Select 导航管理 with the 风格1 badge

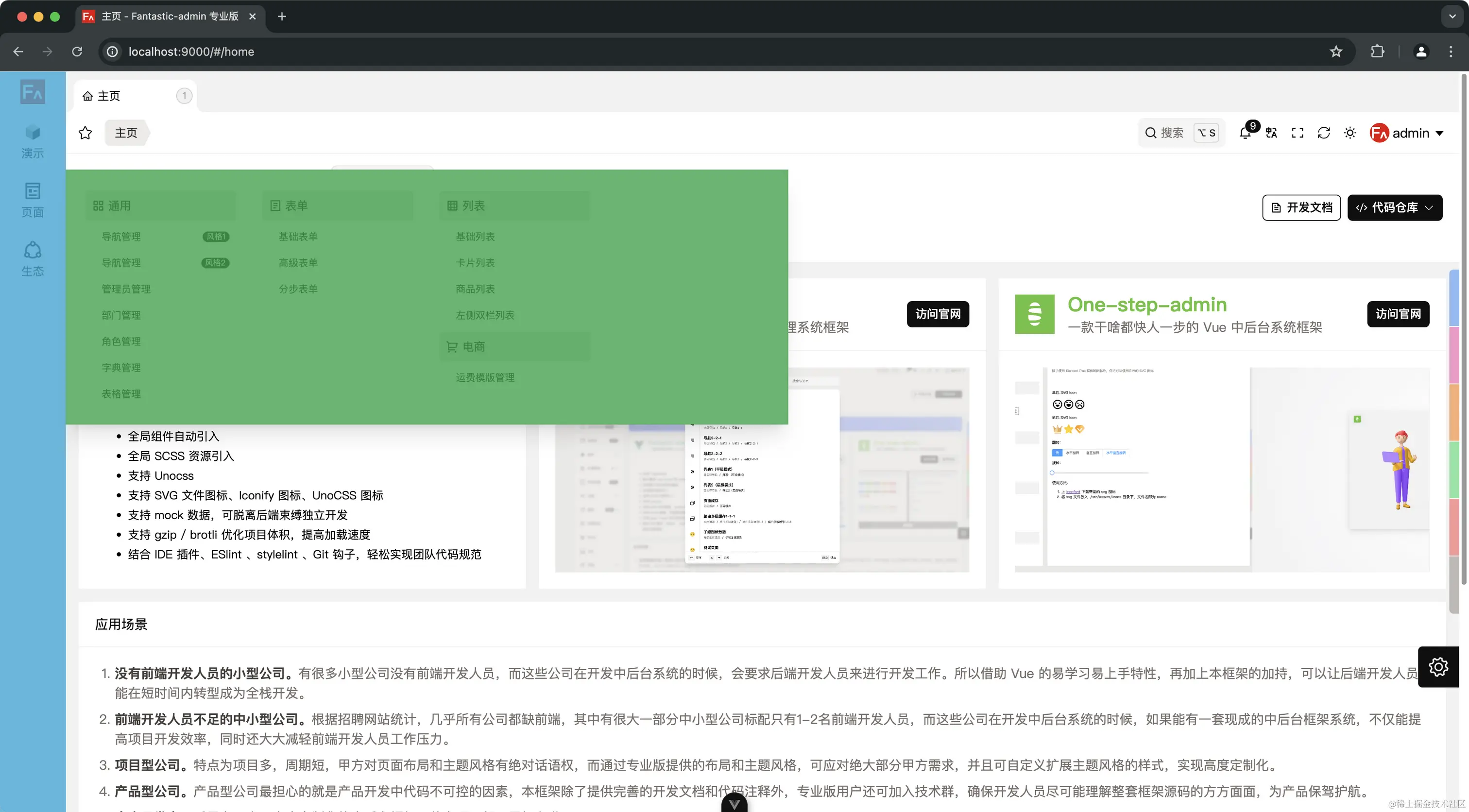point(121,237)
